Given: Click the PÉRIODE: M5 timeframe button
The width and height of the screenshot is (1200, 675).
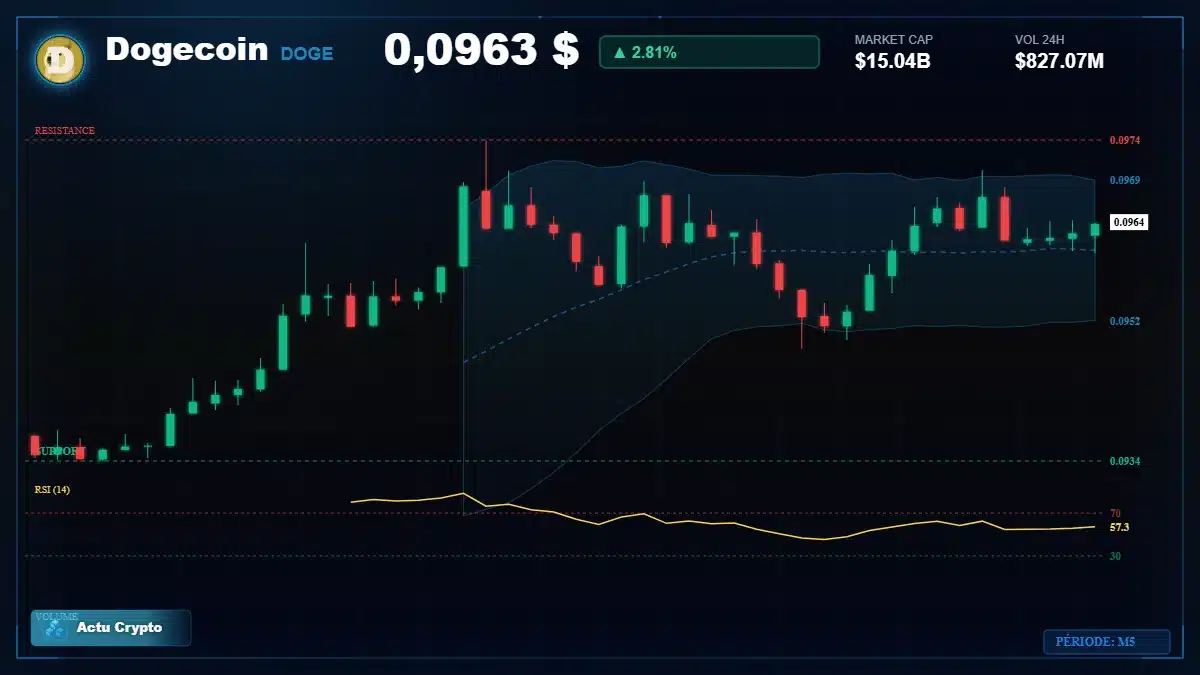Looking at the screenshot, I should click(x=1106, y=641).
